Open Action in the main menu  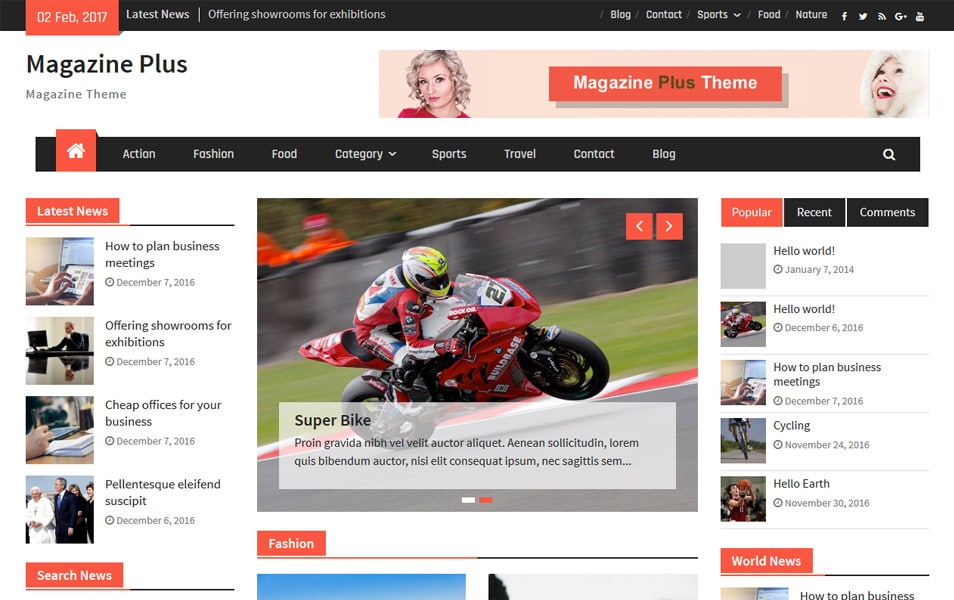point(139,154)
